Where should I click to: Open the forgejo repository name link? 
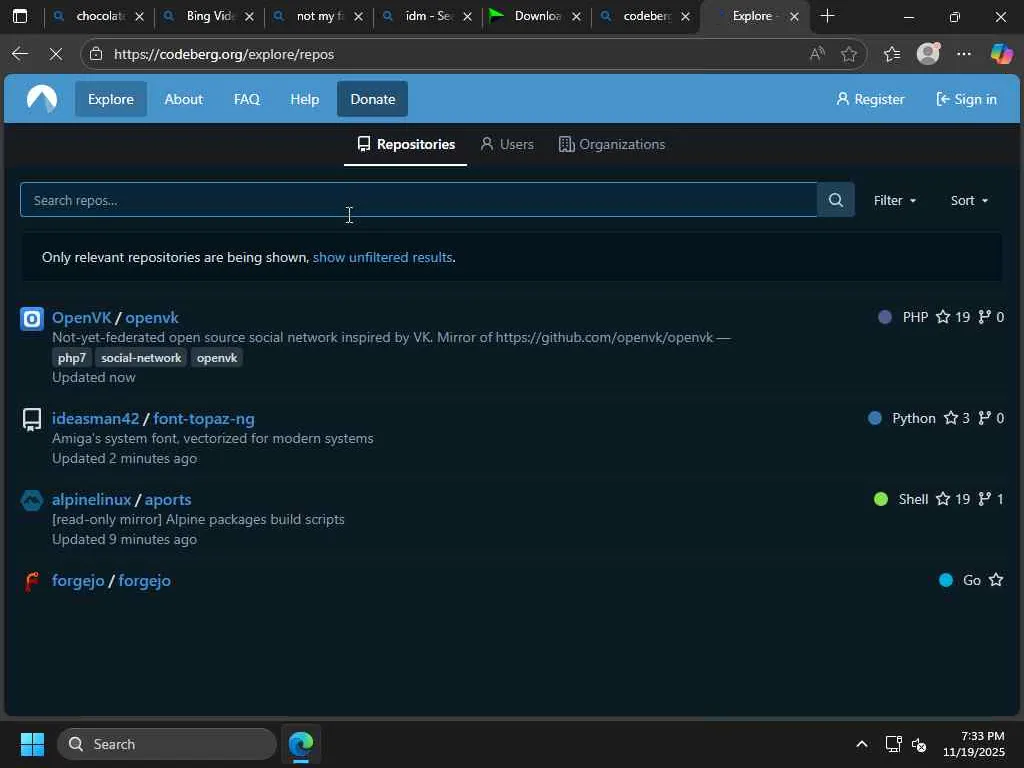(144, 581)
